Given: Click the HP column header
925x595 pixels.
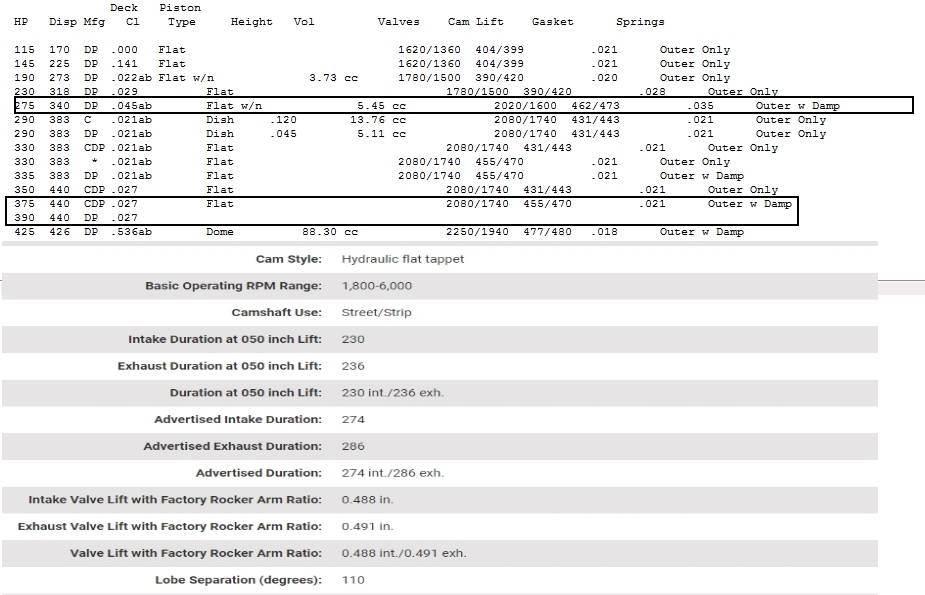Looking at the screenshot, I should pyautogui.click(x=19, y=21).
